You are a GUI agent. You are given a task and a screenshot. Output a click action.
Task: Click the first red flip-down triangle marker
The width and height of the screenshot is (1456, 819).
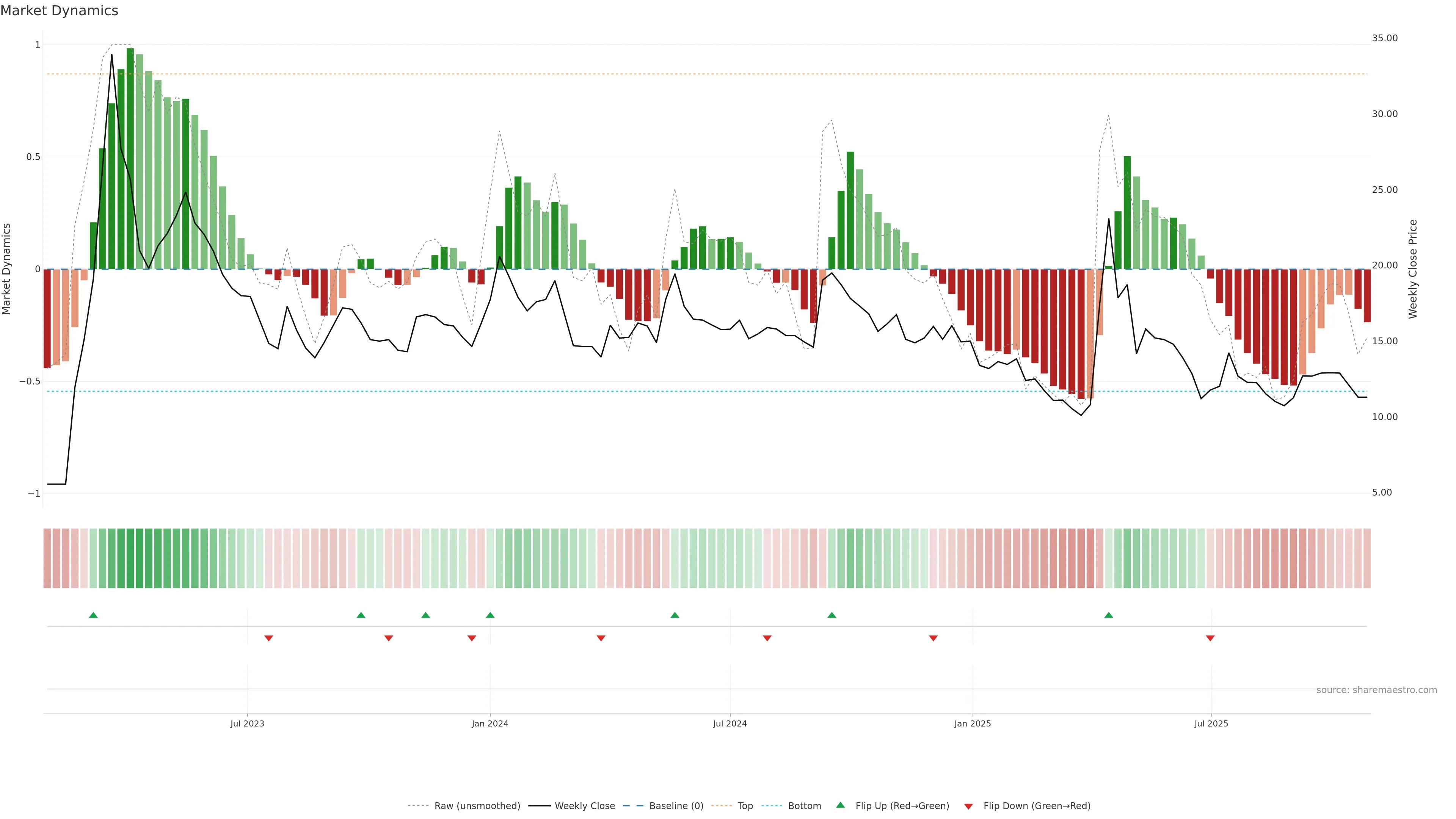tap(268, 638)
